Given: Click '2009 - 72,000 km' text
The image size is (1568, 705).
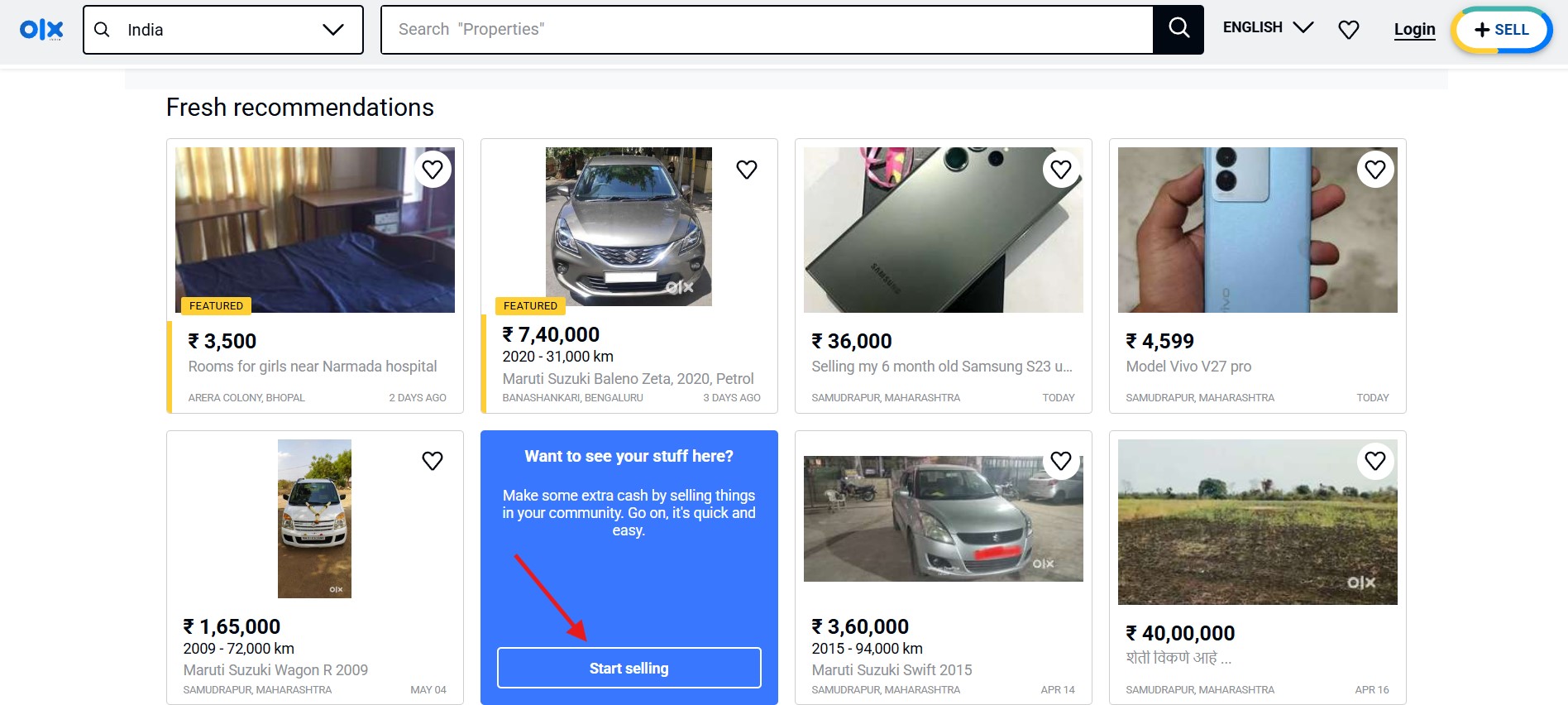Looking at the screenshot, I should 238,649.
